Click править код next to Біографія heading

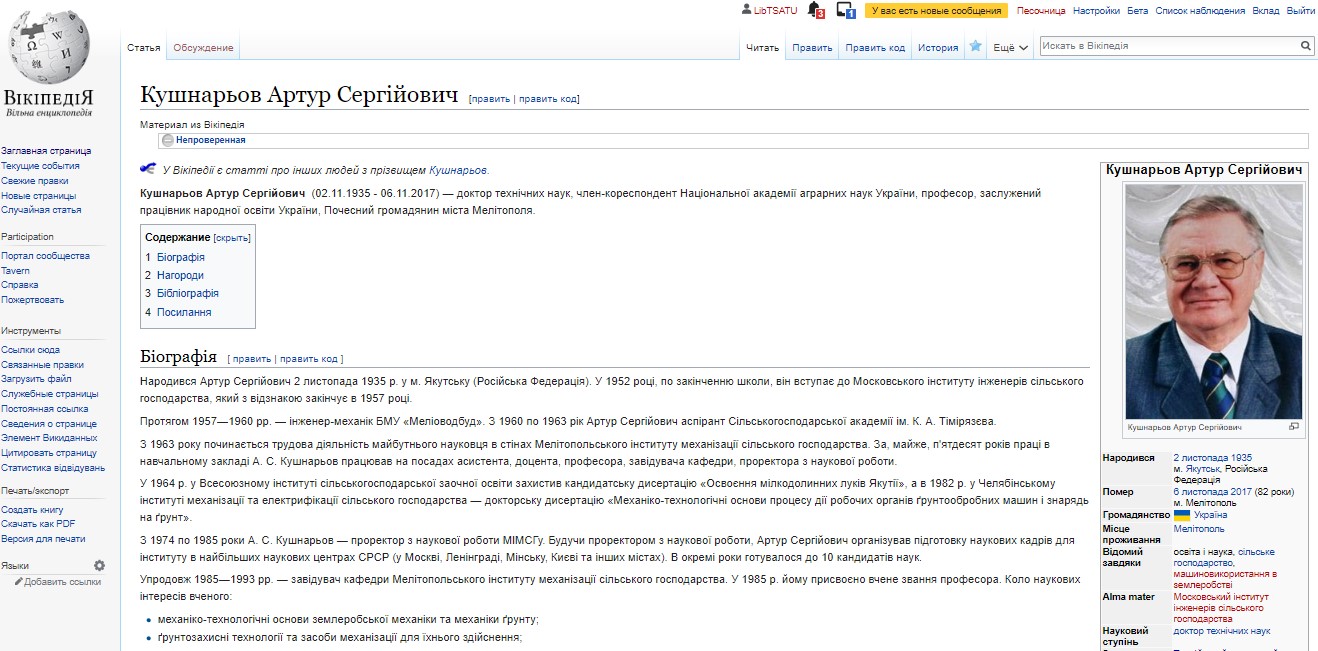(x=309, y=358)
